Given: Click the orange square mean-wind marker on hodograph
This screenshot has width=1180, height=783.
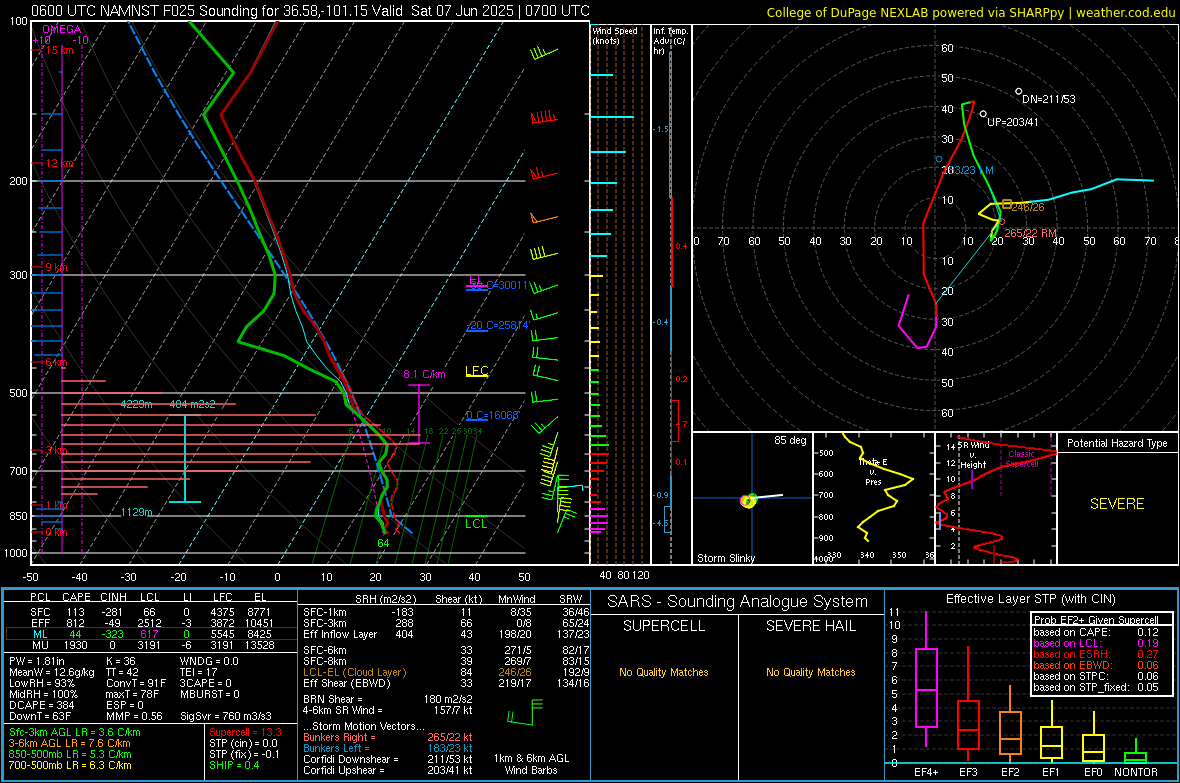Looking at the screenshot, I should click(1007, 204).
